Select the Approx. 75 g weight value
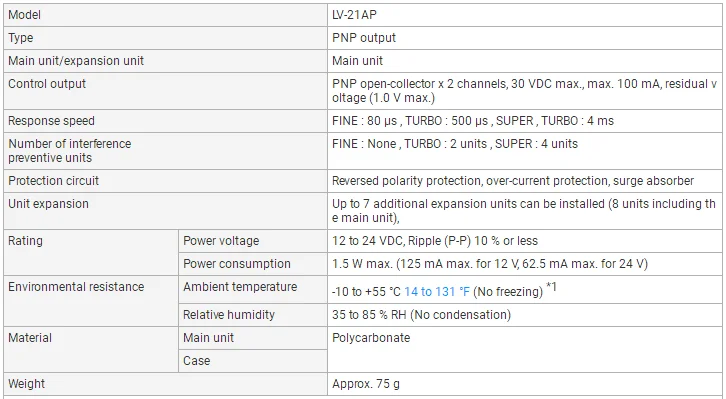 tap(366, 384)
